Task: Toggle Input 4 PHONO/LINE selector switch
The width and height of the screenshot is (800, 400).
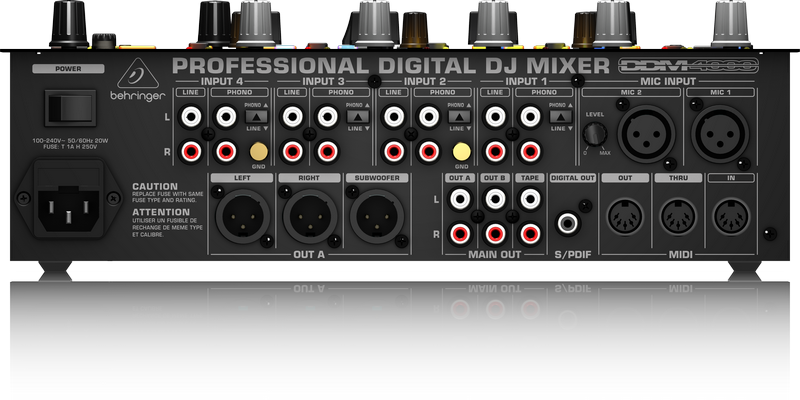Action: tap(256, 116)
